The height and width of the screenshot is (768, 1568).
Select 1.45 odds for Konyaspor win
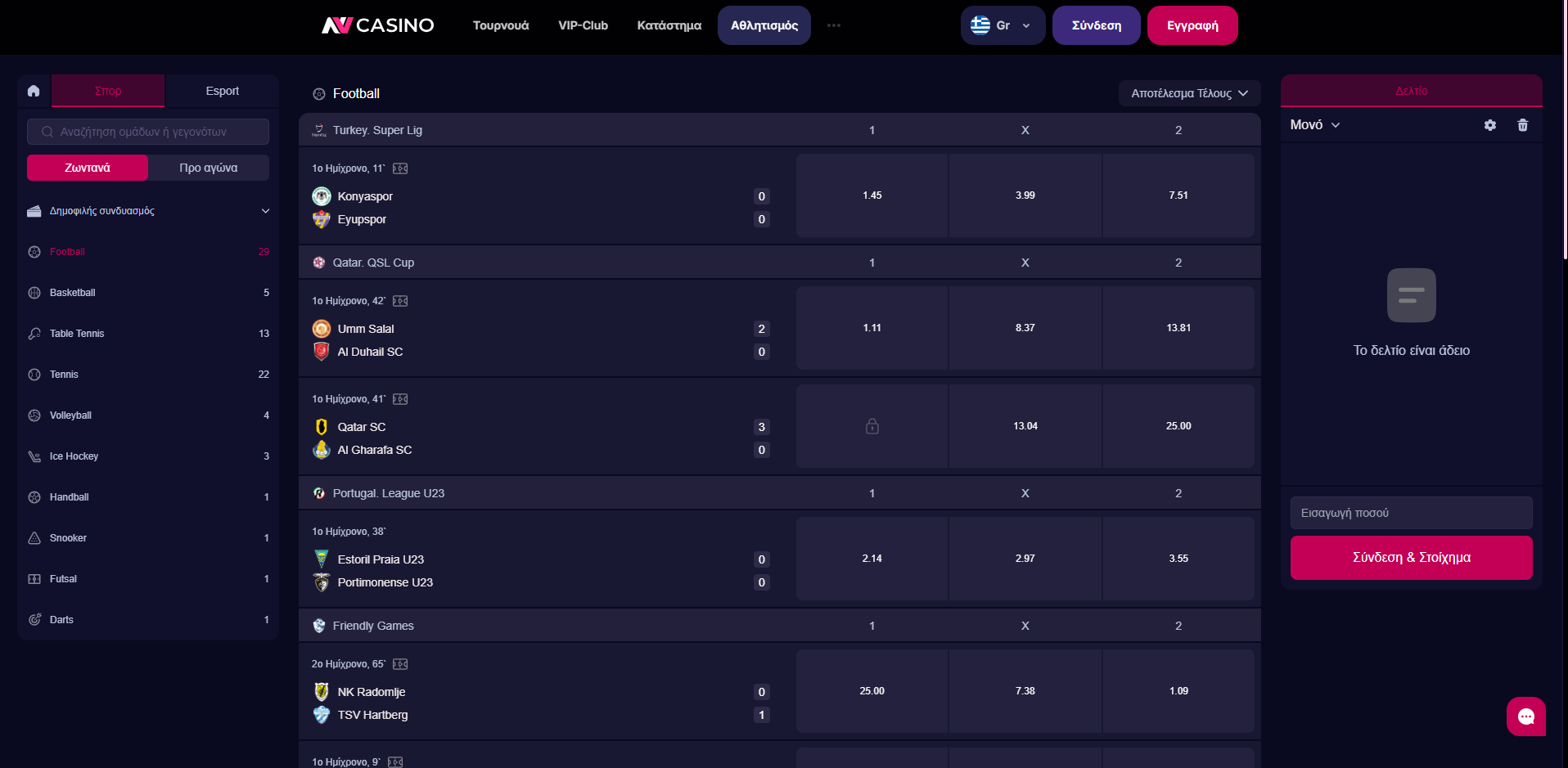pyautogui.click(x=872, y=195)
